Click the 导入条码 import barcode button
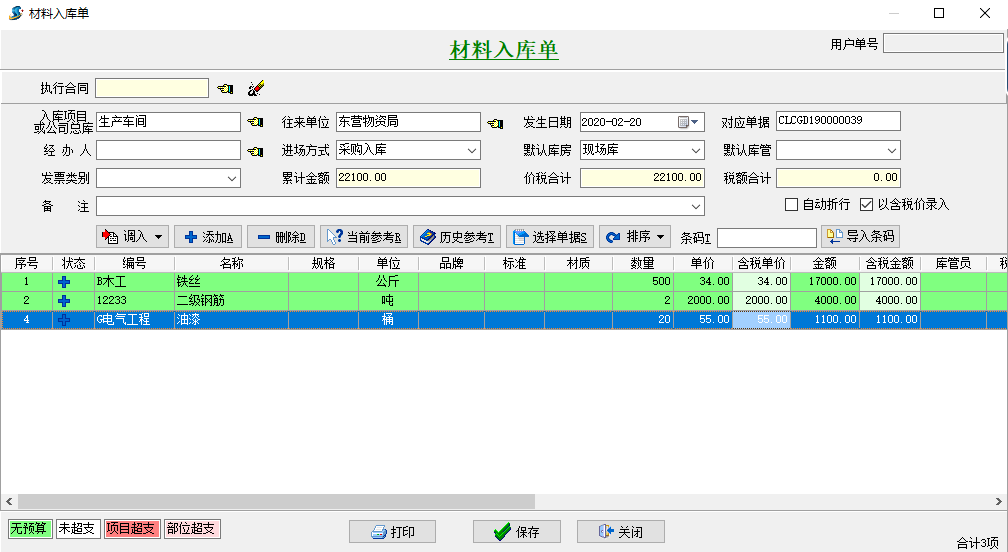The height and width of the screenshot is (552, 1008). point(860,237)
